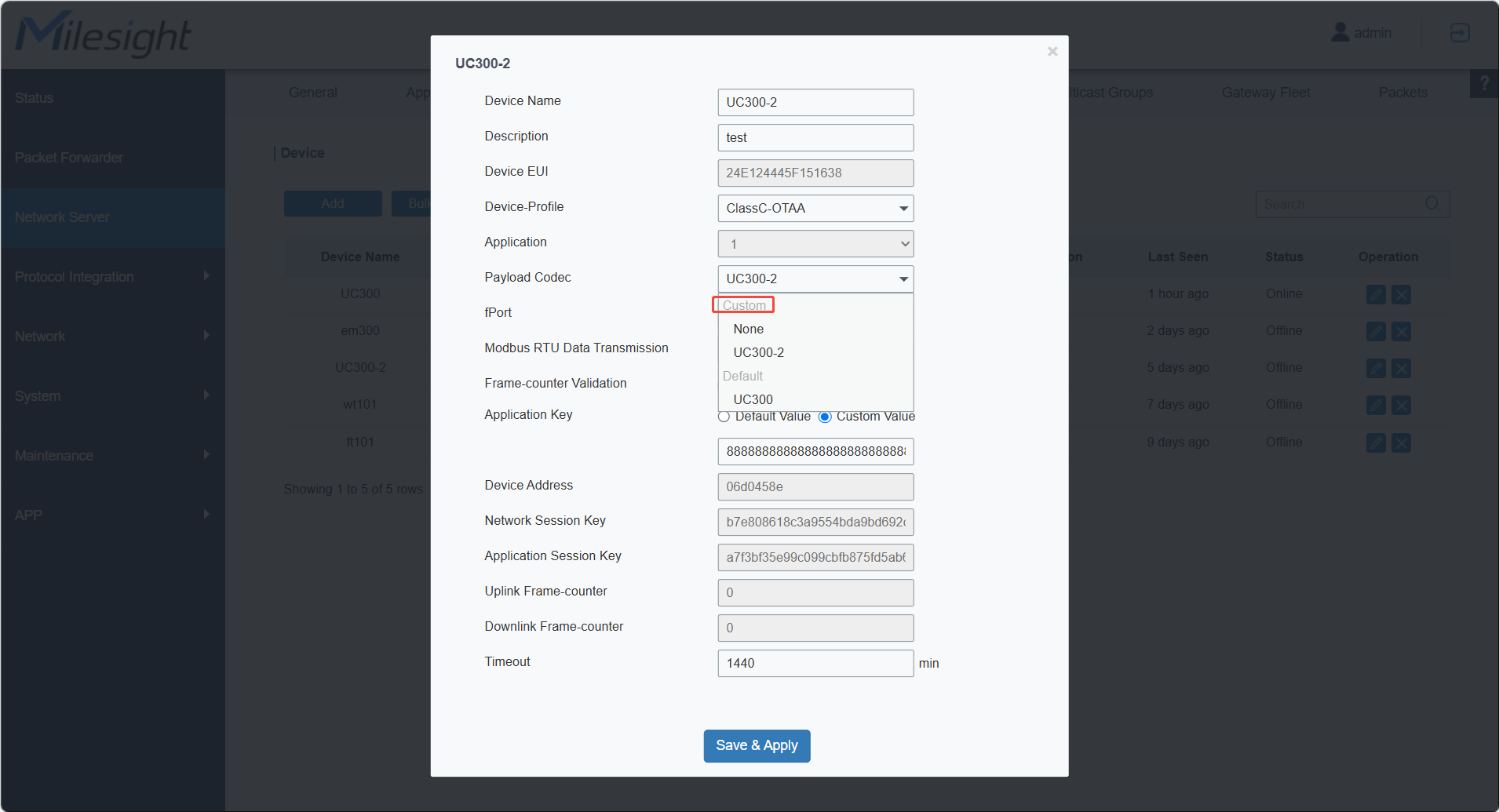Expand Maintenance sidebar menu
The image size is (1499, 812).
coord(113,456)
